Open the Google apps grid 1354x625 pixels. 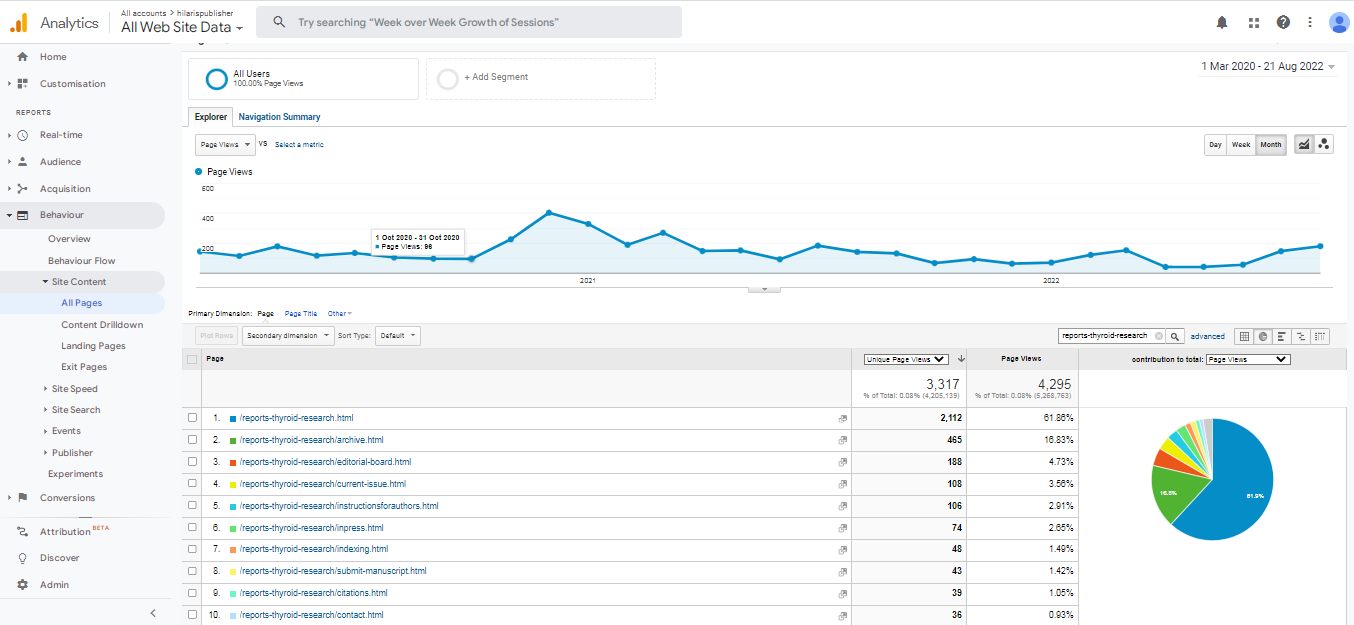point(1253,22)
